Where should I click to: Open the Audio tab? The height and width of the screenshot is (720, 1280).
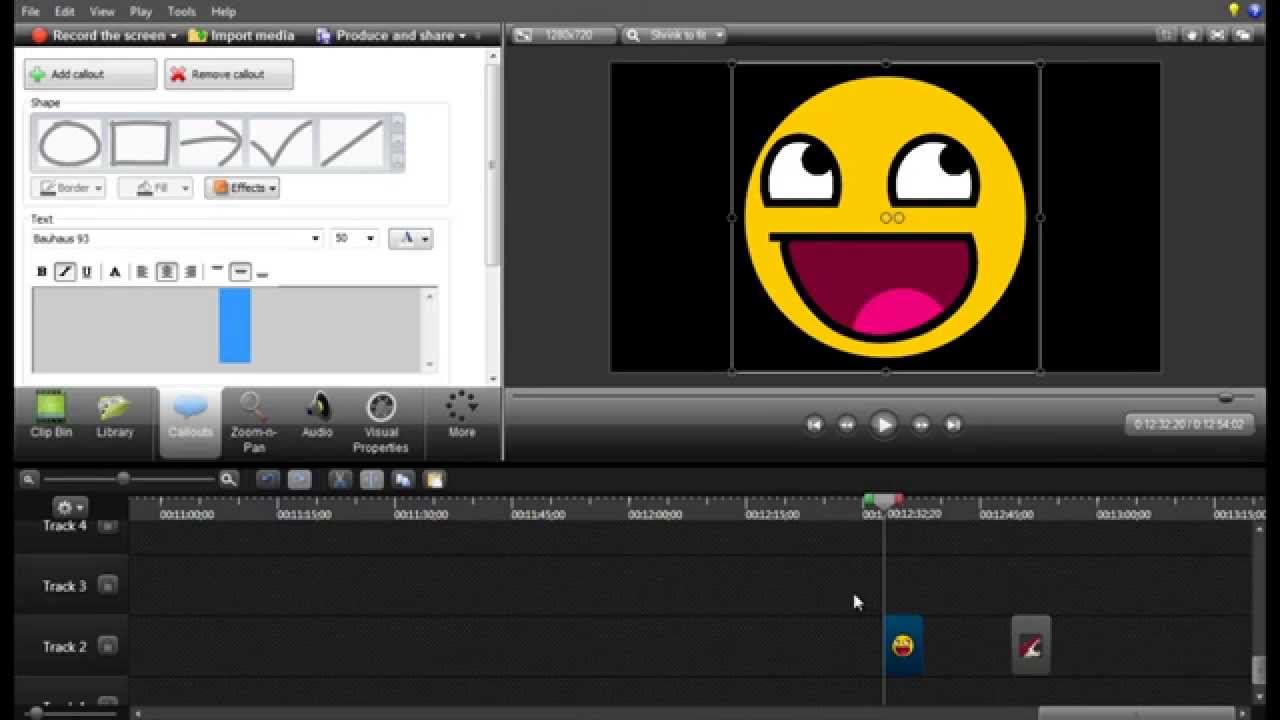coord(317,416)
